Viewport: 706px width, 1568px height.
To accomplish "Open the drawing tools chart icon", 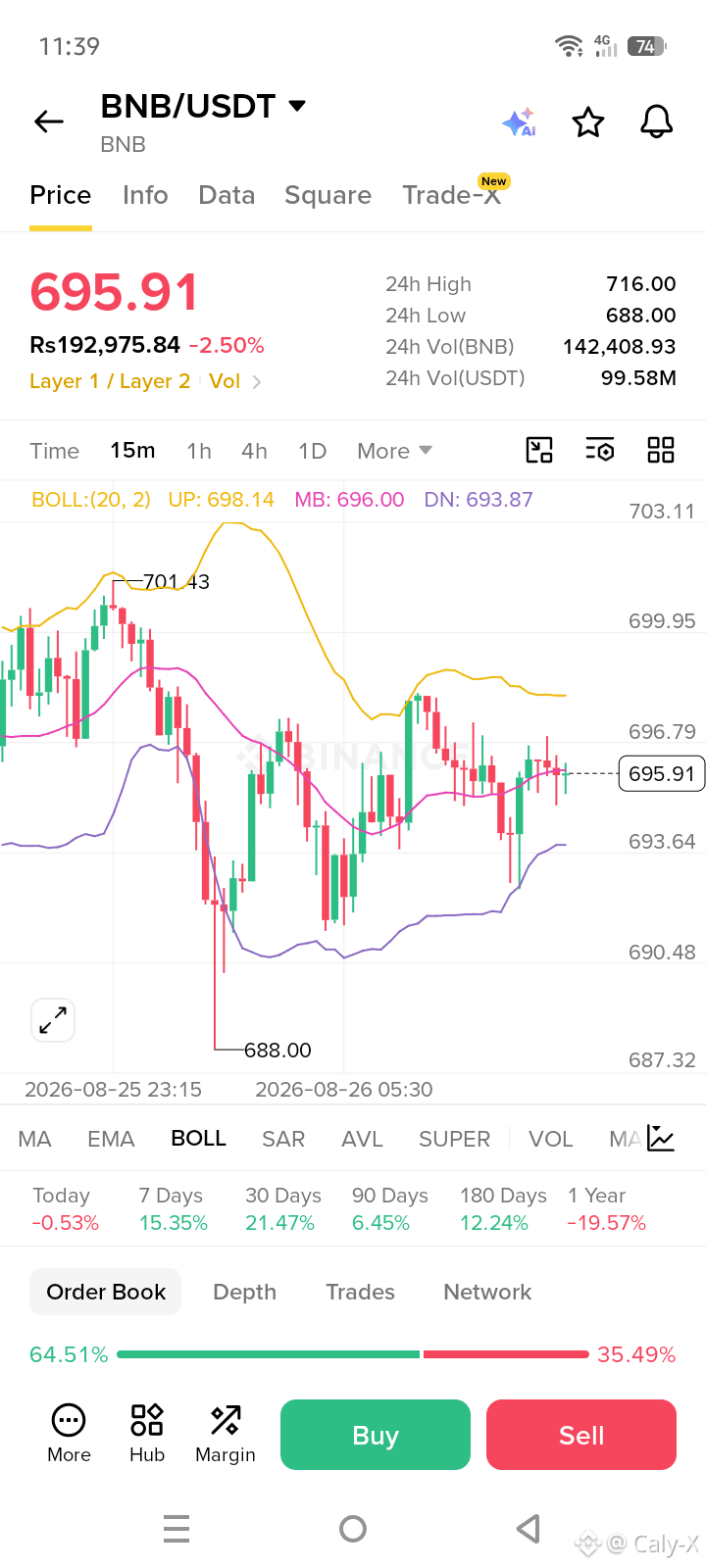I will tap(539, 450).
